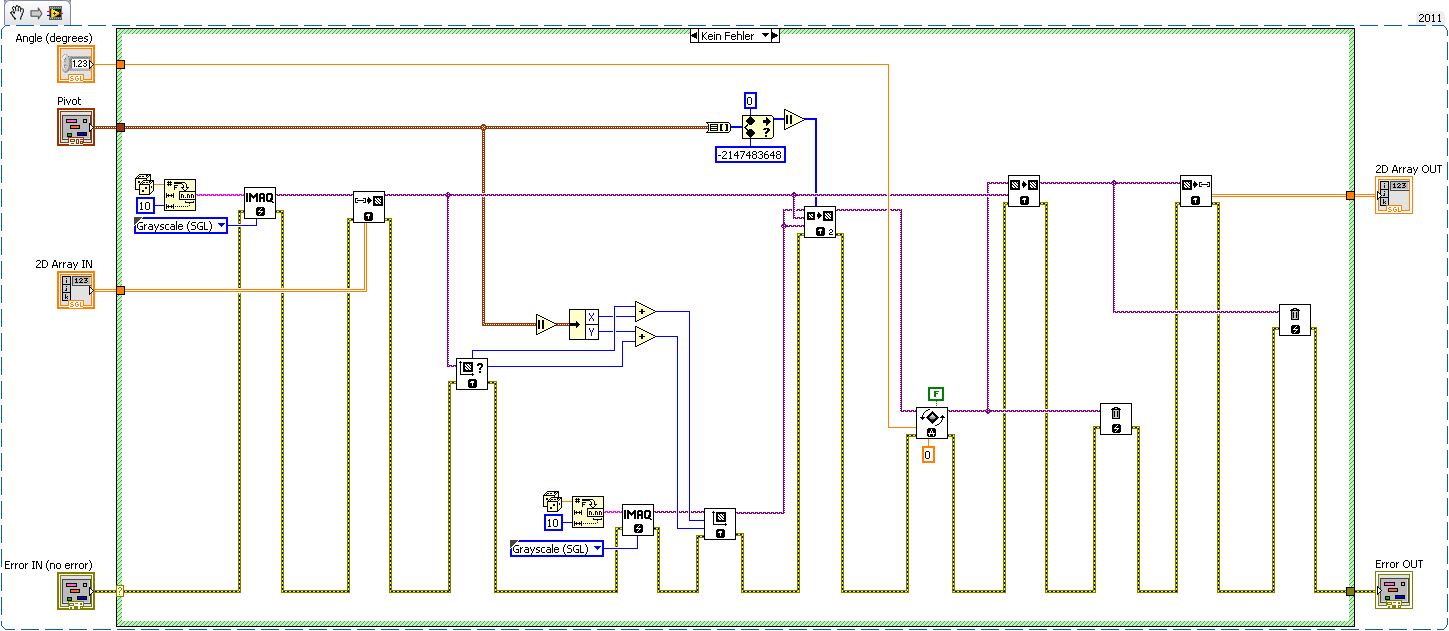The width and height of the screenshot is (1449, 631).
Task: Select the IMAQ image copy node marked 2
Action: point(820,222)
